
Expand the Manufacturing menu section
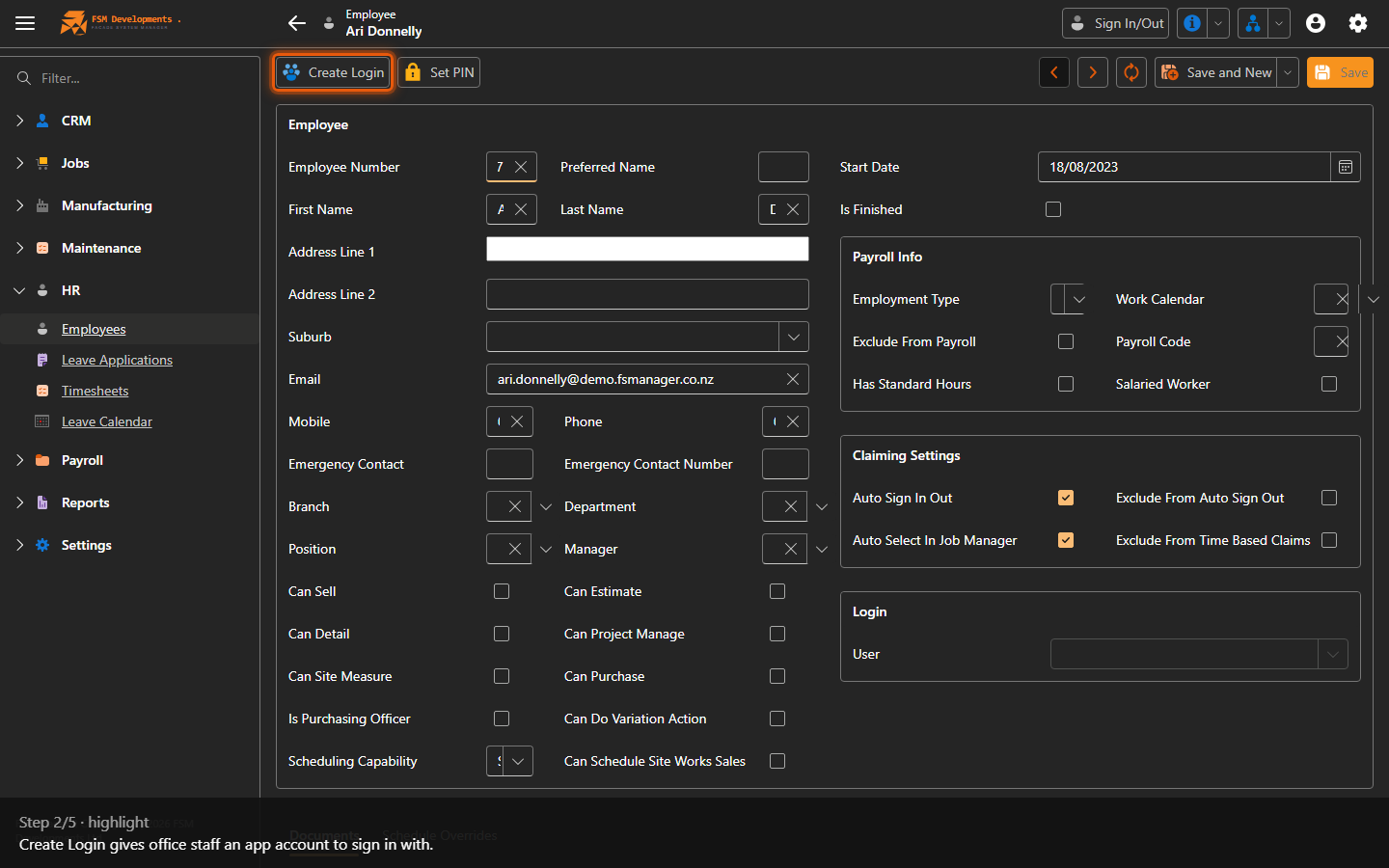19,205
